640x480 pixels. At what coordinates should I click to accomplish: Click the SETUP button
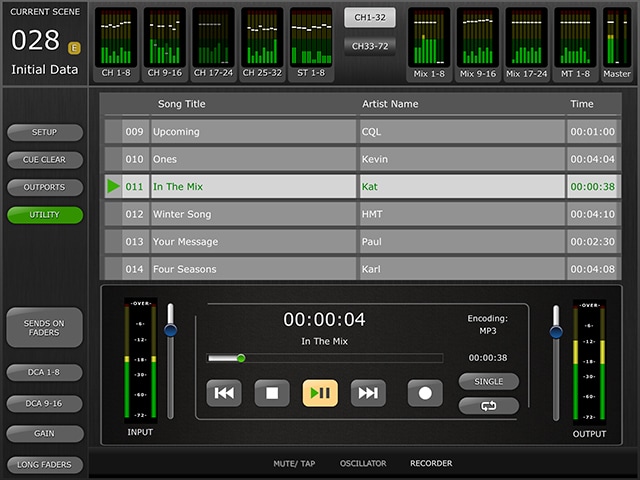44,132
